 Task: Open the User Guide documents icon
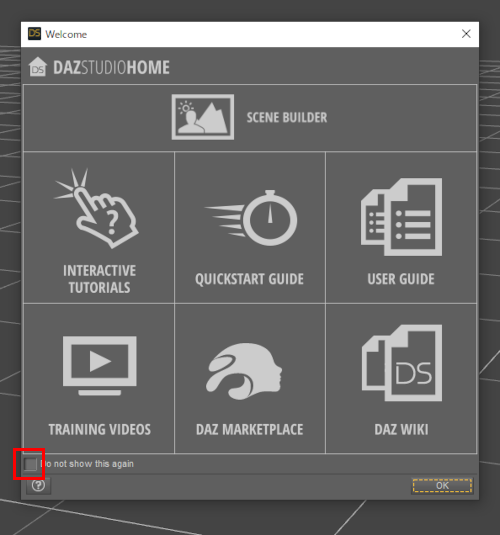[x=401, y=217]
